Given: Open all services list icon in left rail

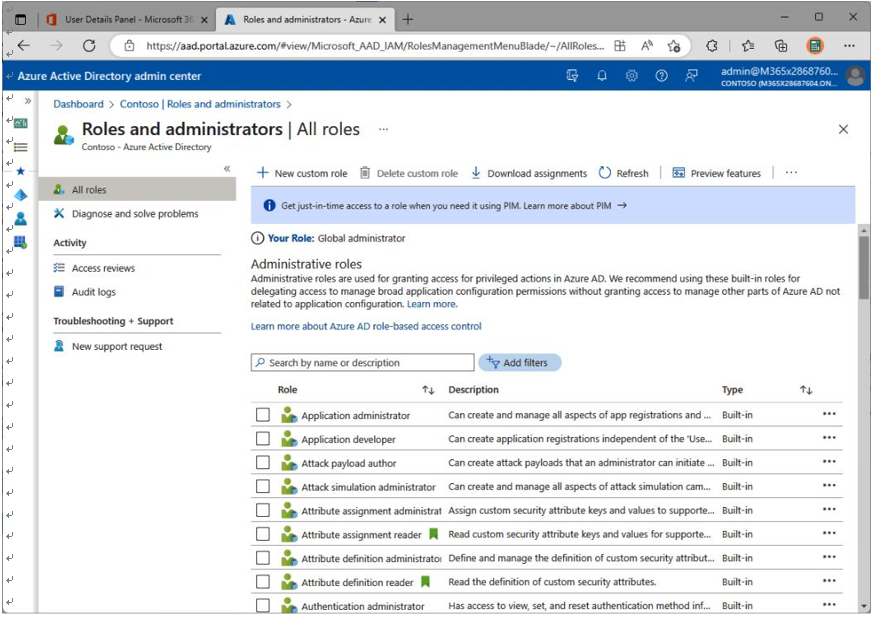Looking at the screenshot, I should (21, 147).
